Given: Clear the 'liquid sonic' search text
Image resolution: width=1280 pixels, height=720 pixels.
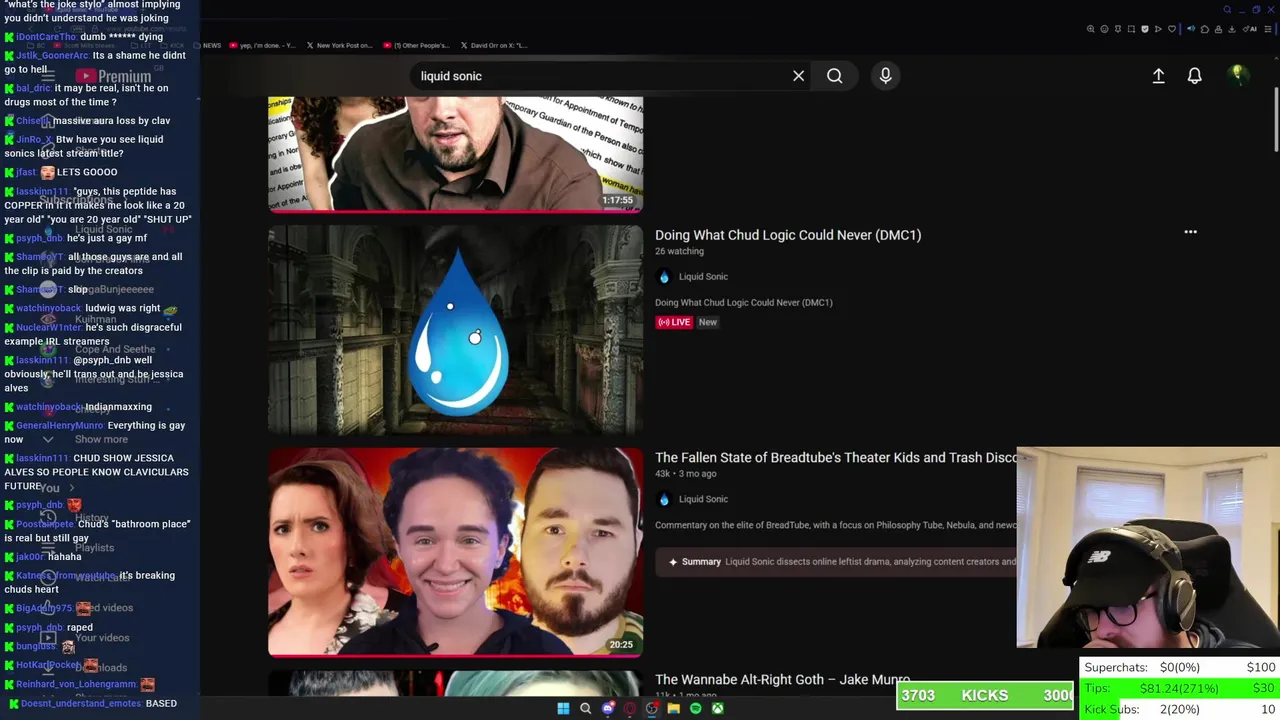Looking at the screenshot, I should [798, 76].
